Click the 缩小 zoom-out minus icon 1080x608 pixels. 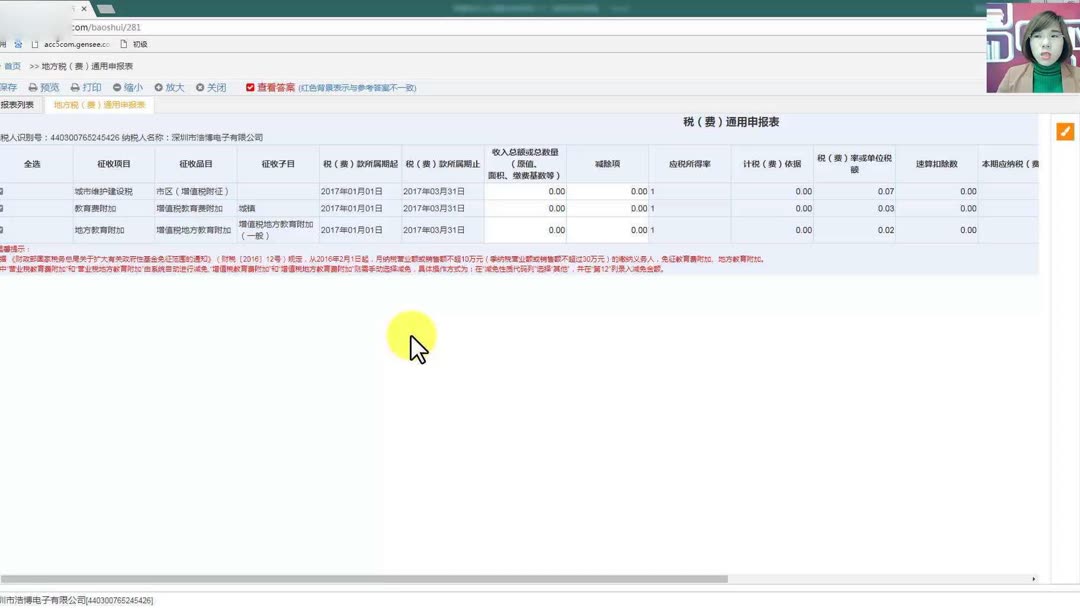point(117,87)
